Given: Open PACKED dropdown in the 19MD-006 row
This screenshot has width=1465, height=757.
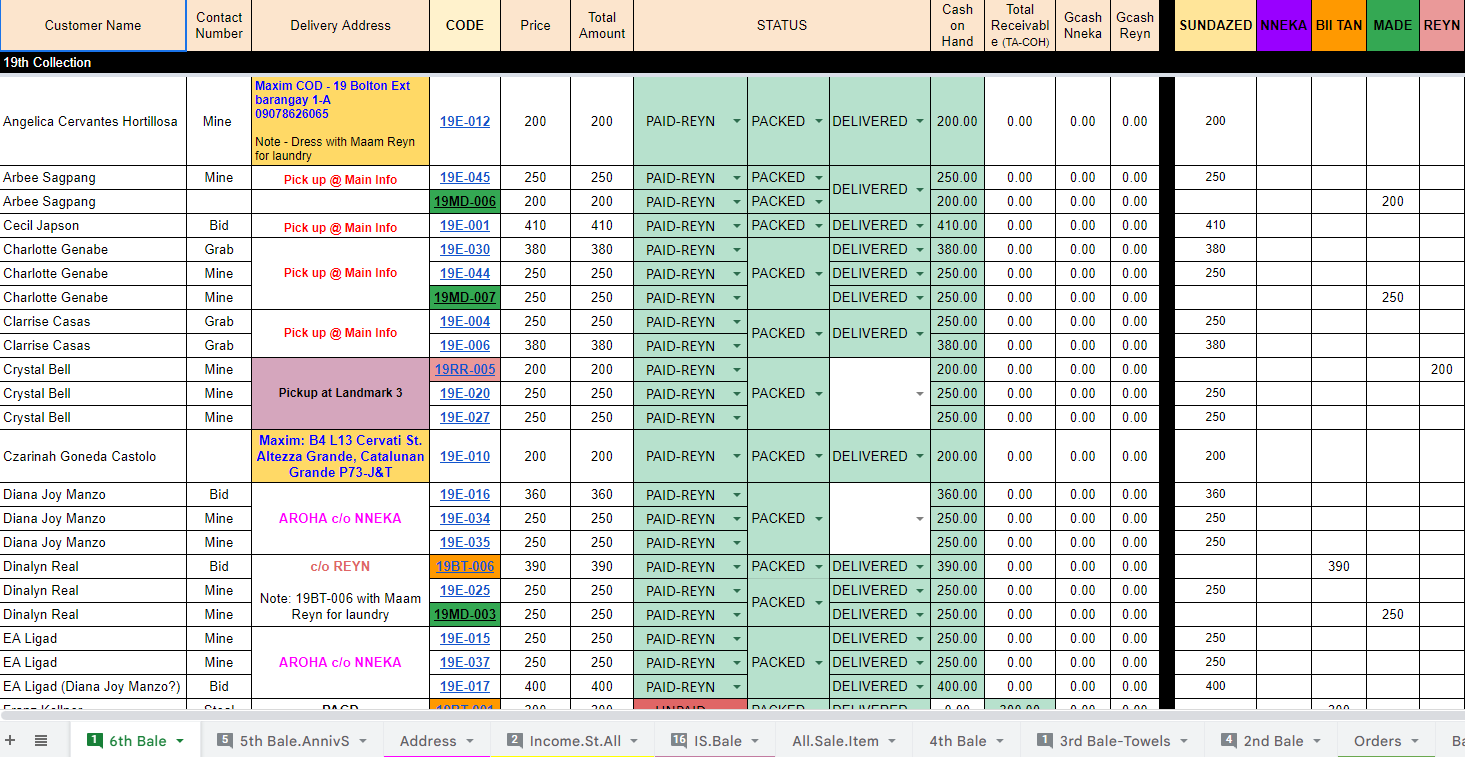Looking at the screenshot, I should pyautogui.click(x=819, y=202).
